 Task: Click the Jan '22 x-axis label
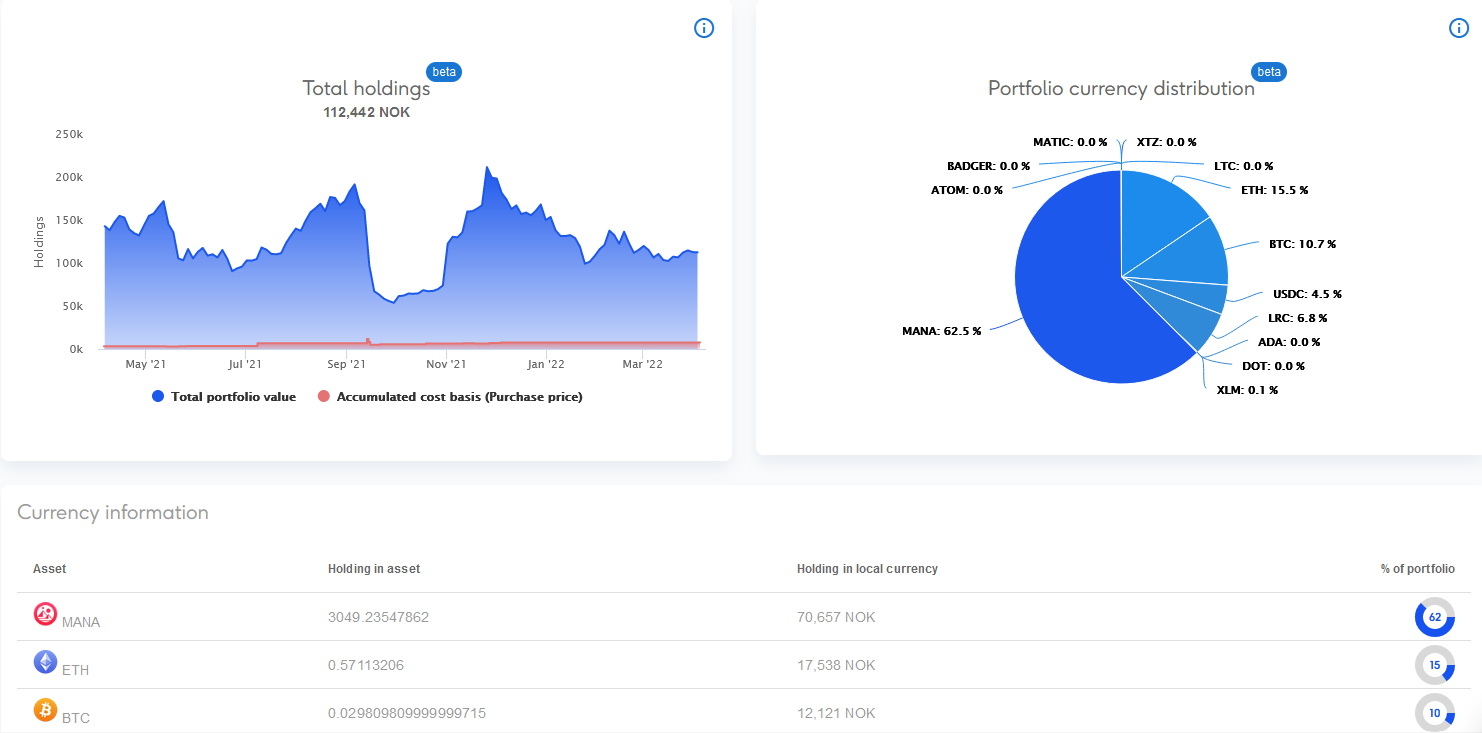546,365
